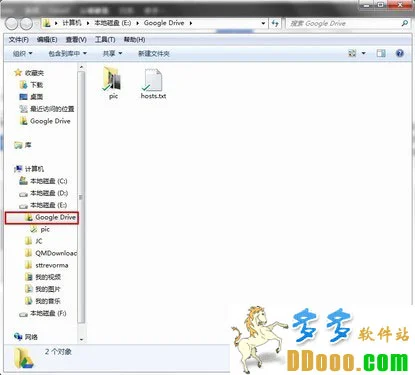Click the forward navigation arrow
415x375 pixels.
pyautogui.click(x=26, y=24)
